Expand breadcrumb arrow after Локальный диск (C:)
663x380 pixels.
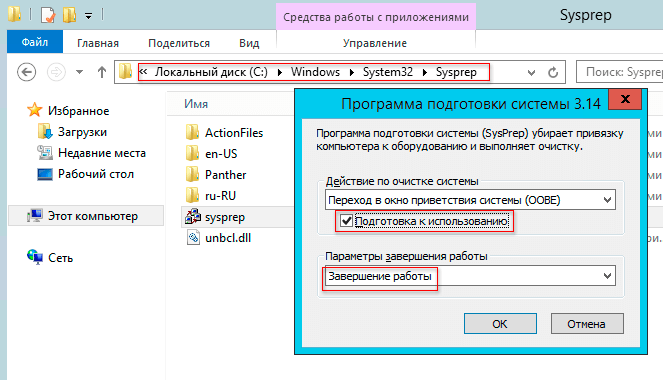(279, 72)
